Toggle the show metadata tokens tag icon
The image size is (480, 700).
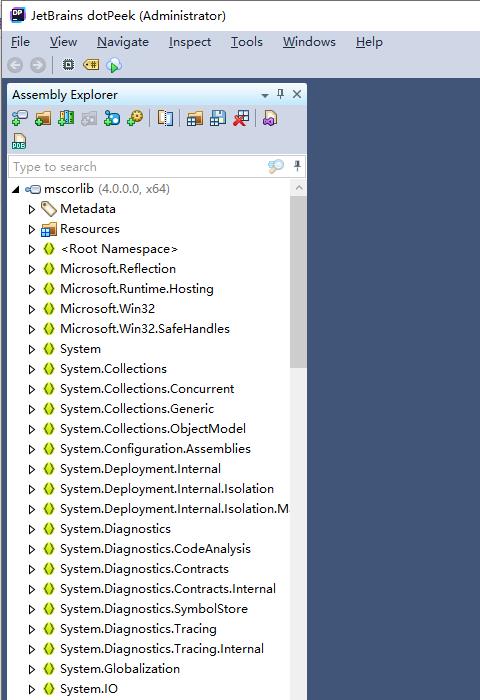point(91,65)
